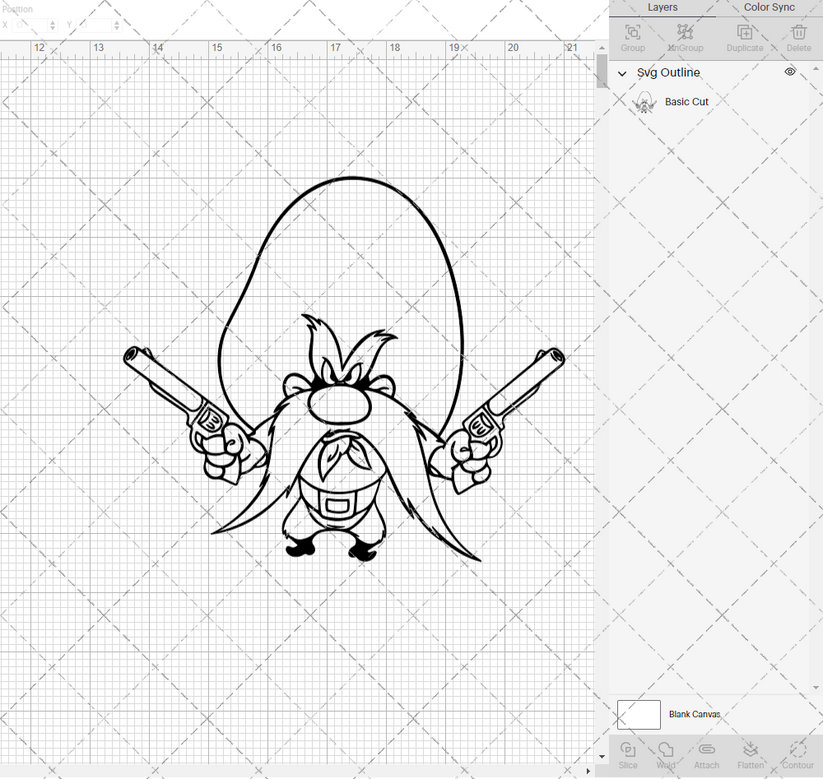This screenshot has width=823, height=779.
Task: Increase the X position with the stepper
Action: pyautogui.click(x=52, y=23)
